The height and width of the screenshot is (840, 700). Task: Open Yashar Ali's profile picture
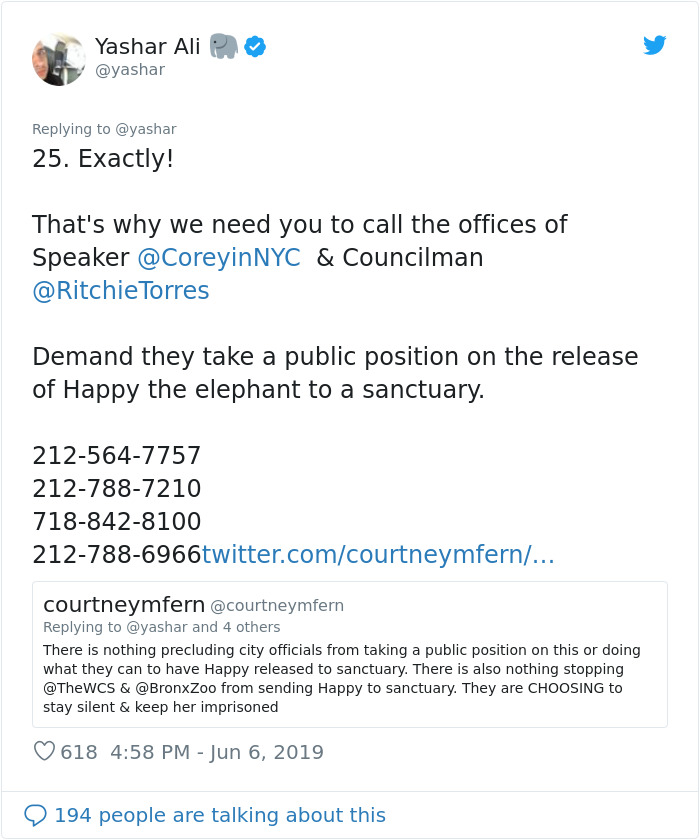pos(59,59)
